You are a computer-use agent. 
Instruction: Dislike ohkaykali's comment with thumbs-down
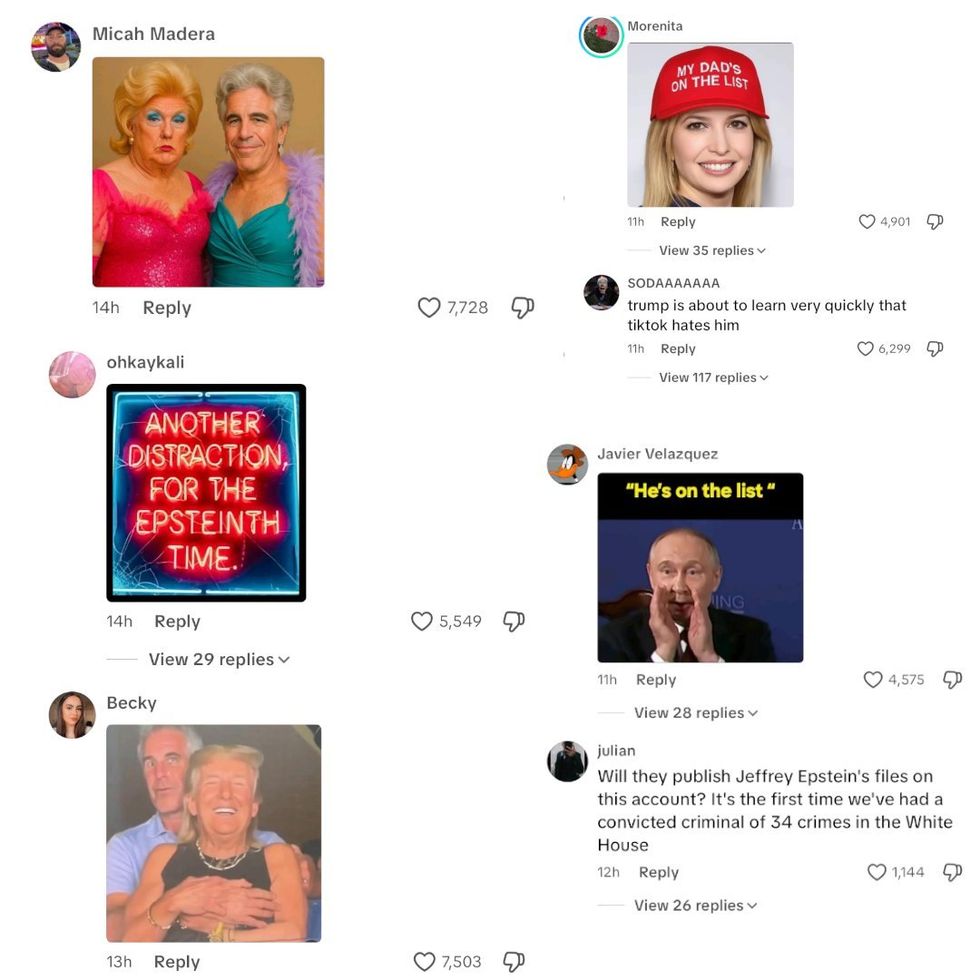pyautogui.click(x=514, y=621)
